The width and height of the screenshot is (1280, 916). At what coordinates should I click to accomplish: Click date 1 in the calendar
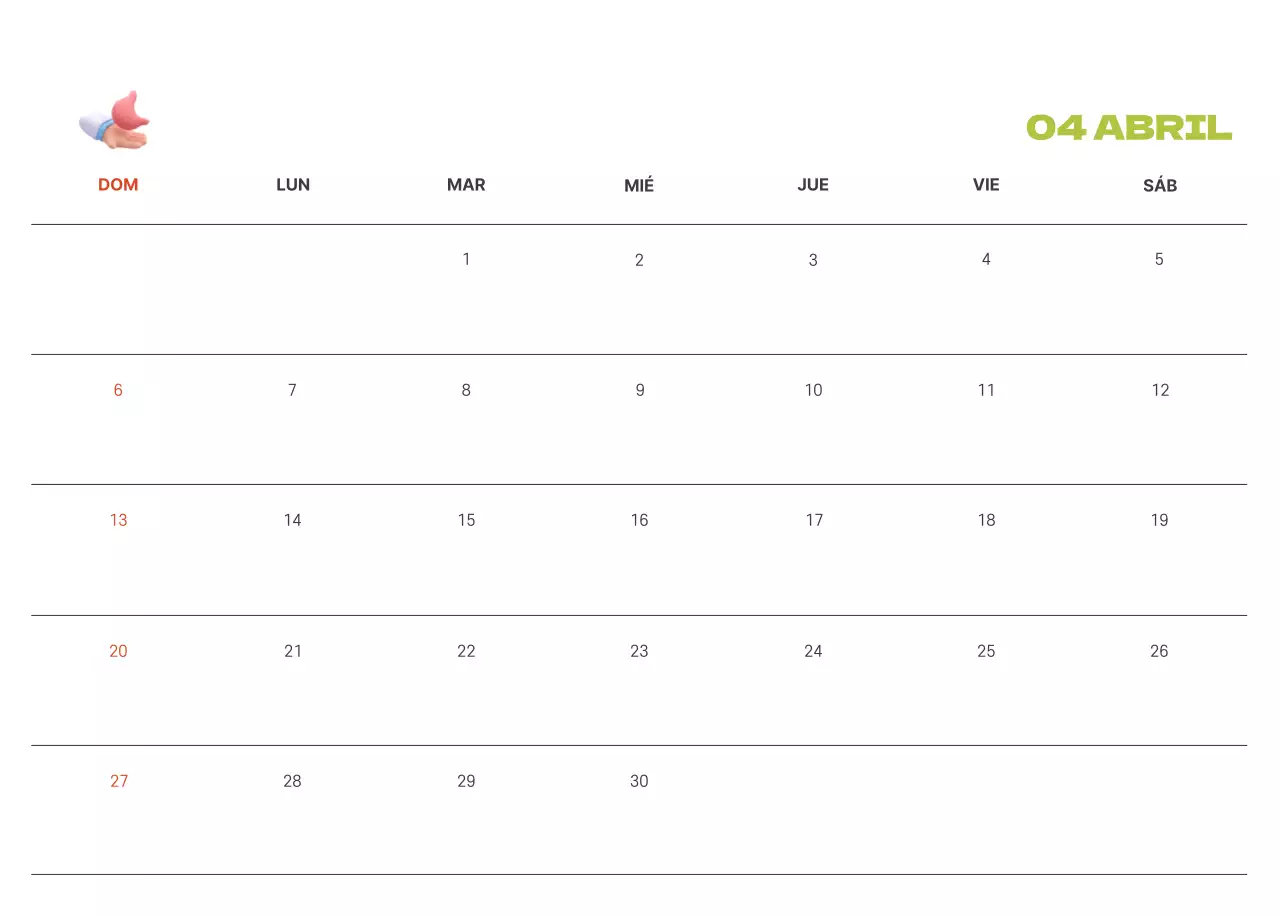point(466,260)
